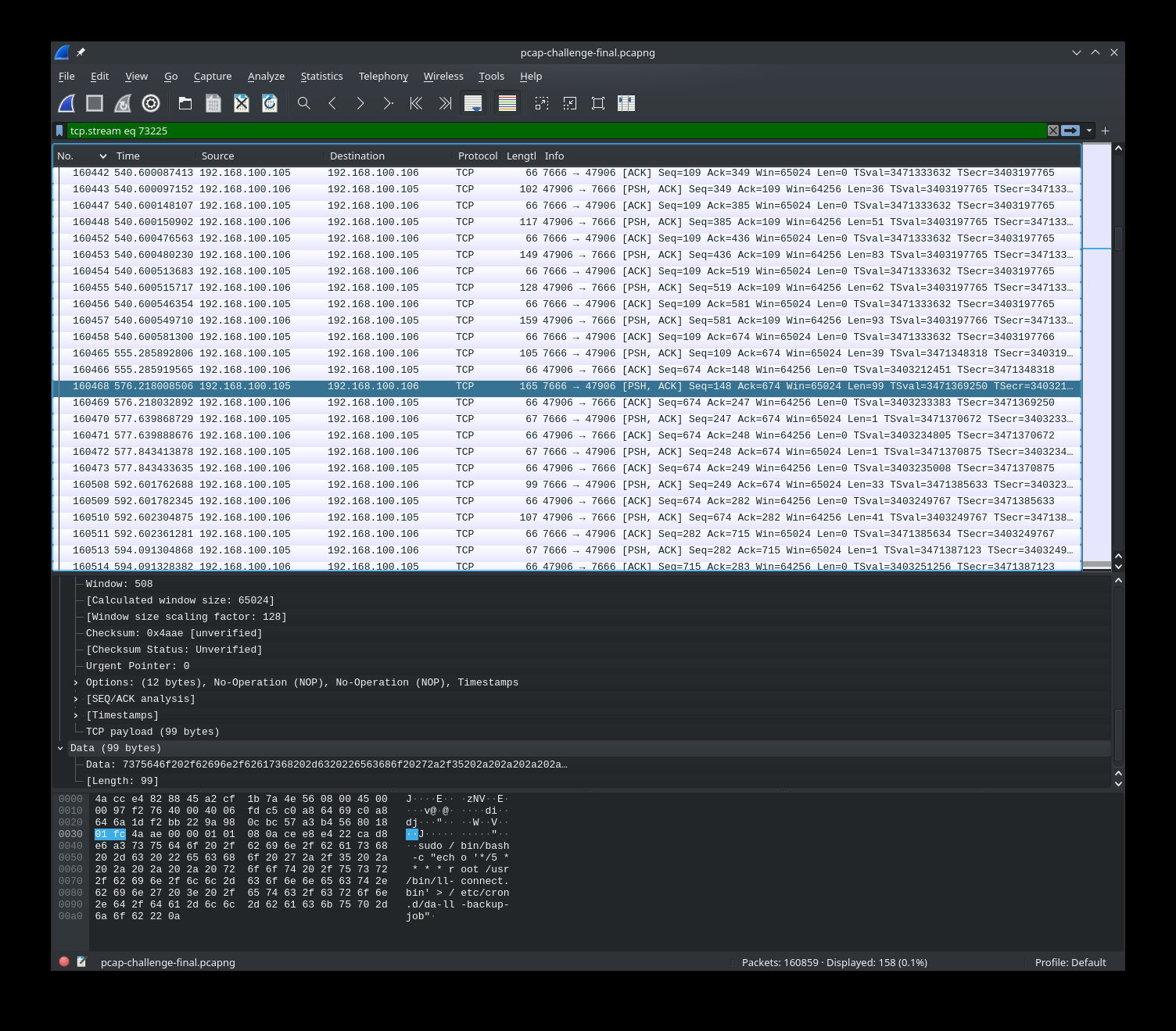The width and height of the screenshot is (1176, 1031).
Task: Open the Capture menu
Action: point(213,76)
